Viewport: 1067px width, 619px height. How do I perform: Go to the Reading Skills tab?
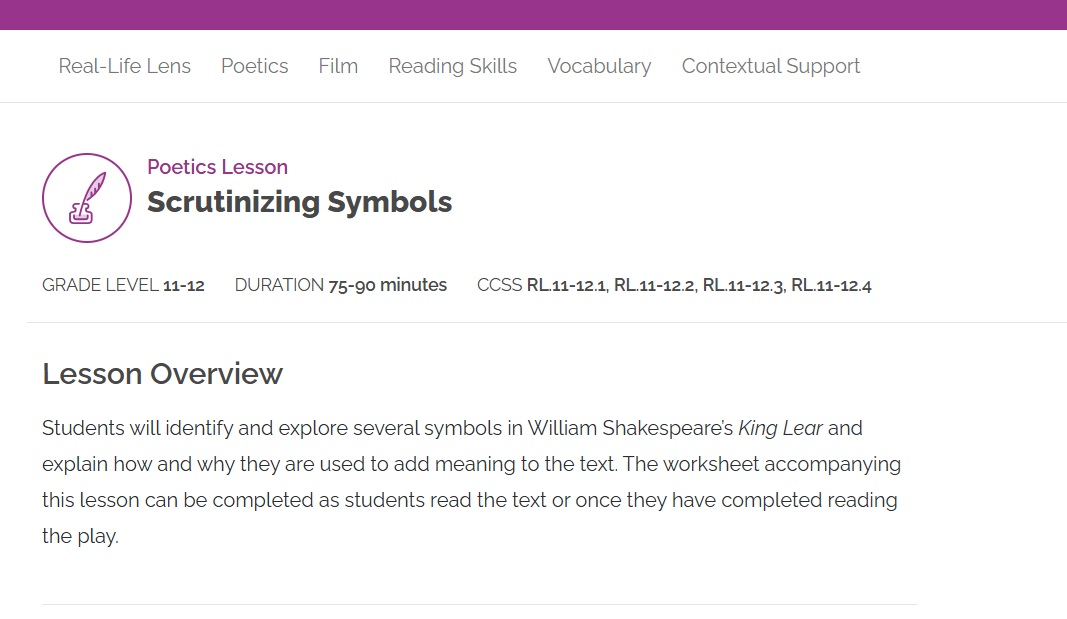452,66
